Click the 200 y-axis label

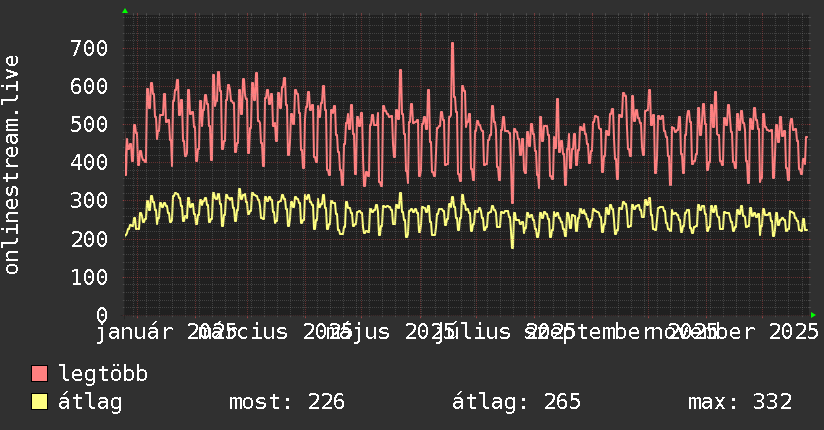pyautogui.click(x=89, y=239)
